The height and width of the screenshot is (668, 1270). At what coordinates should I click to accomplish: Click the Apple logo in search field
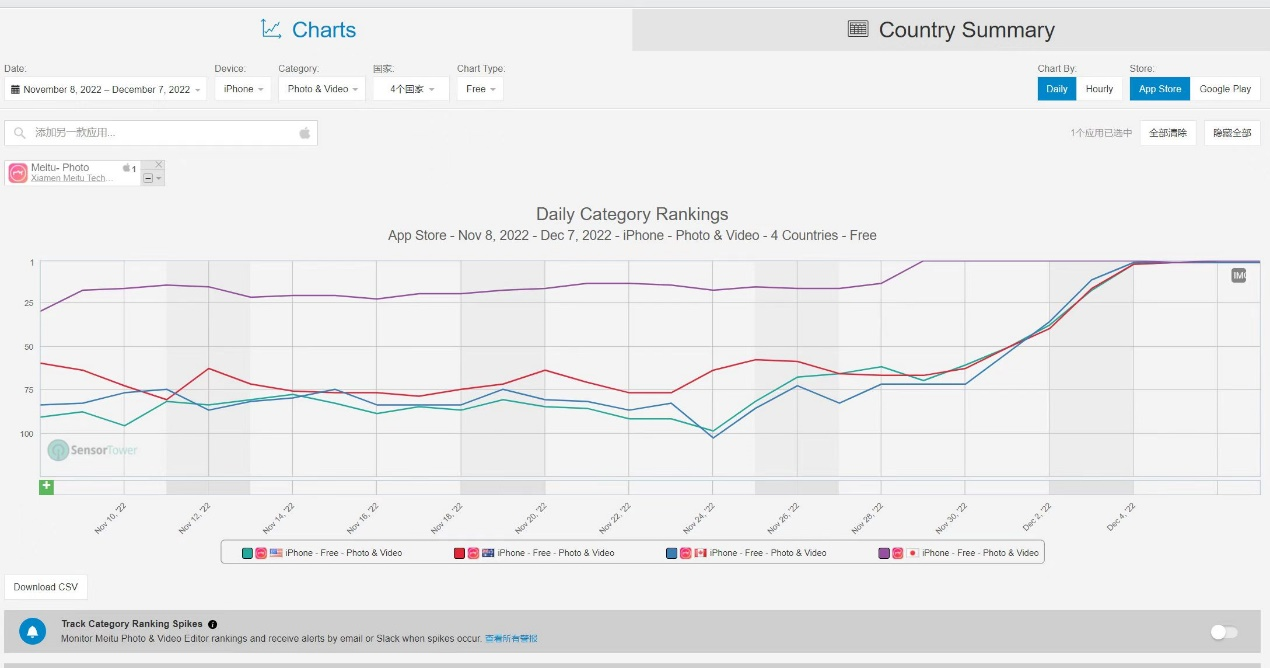(305, 132)
